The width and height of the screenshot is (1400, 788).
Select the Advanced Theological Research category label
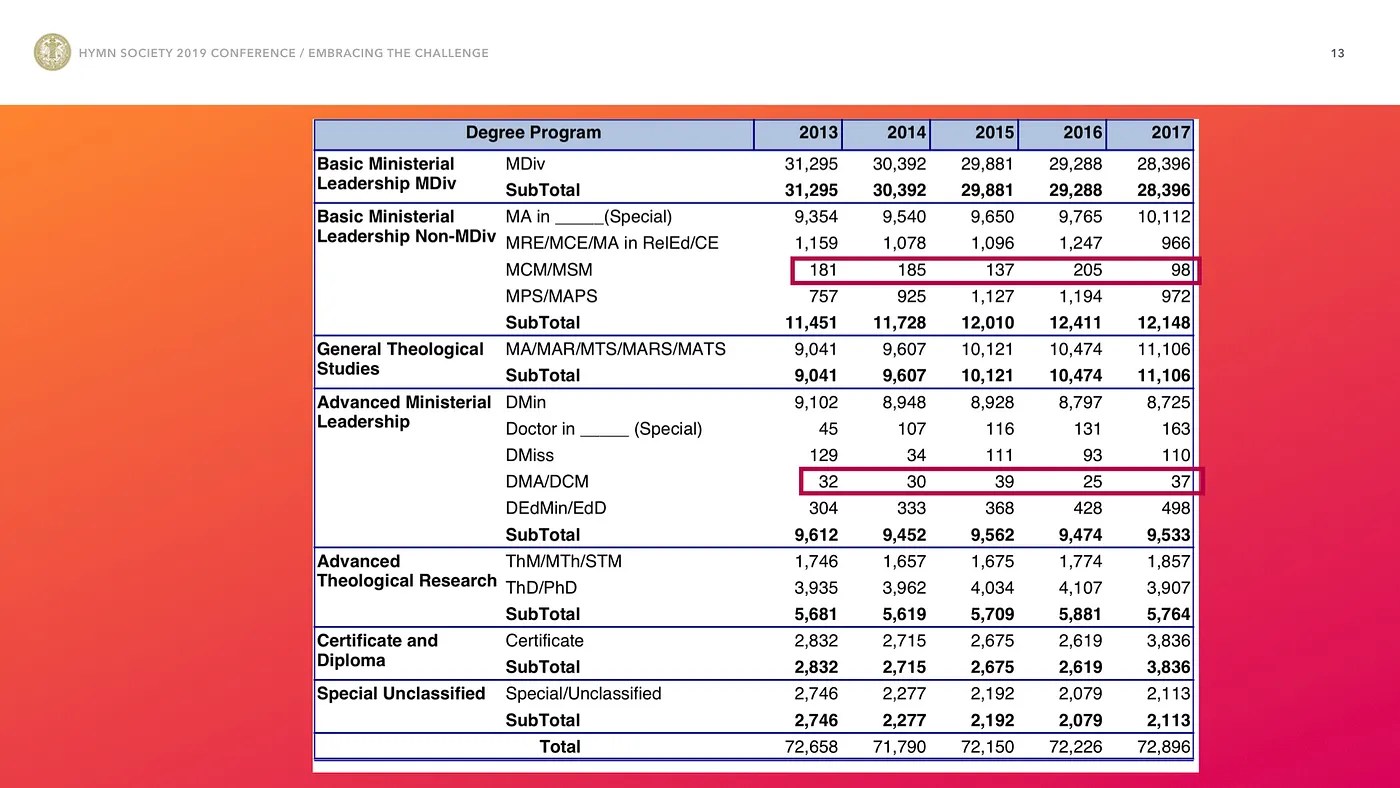coord(406,571)
